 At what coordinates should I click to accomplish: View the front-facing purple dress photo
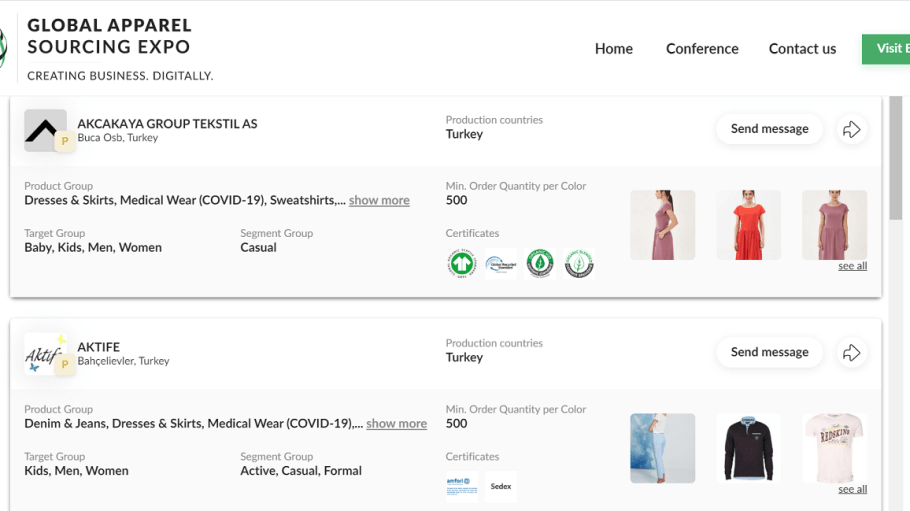click(835, 225)
